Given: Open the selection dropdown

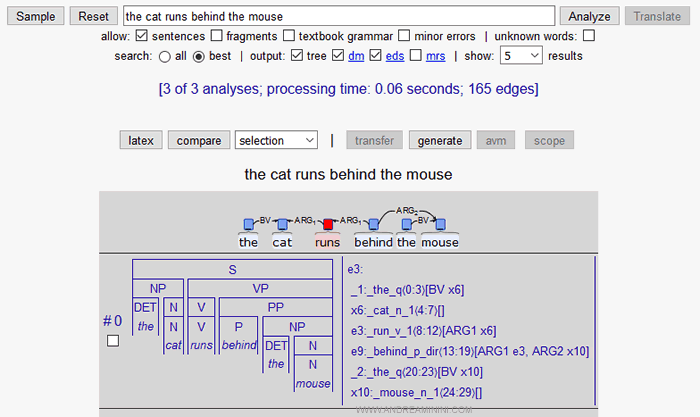Looking at the screenshot, I should (277, 141).
